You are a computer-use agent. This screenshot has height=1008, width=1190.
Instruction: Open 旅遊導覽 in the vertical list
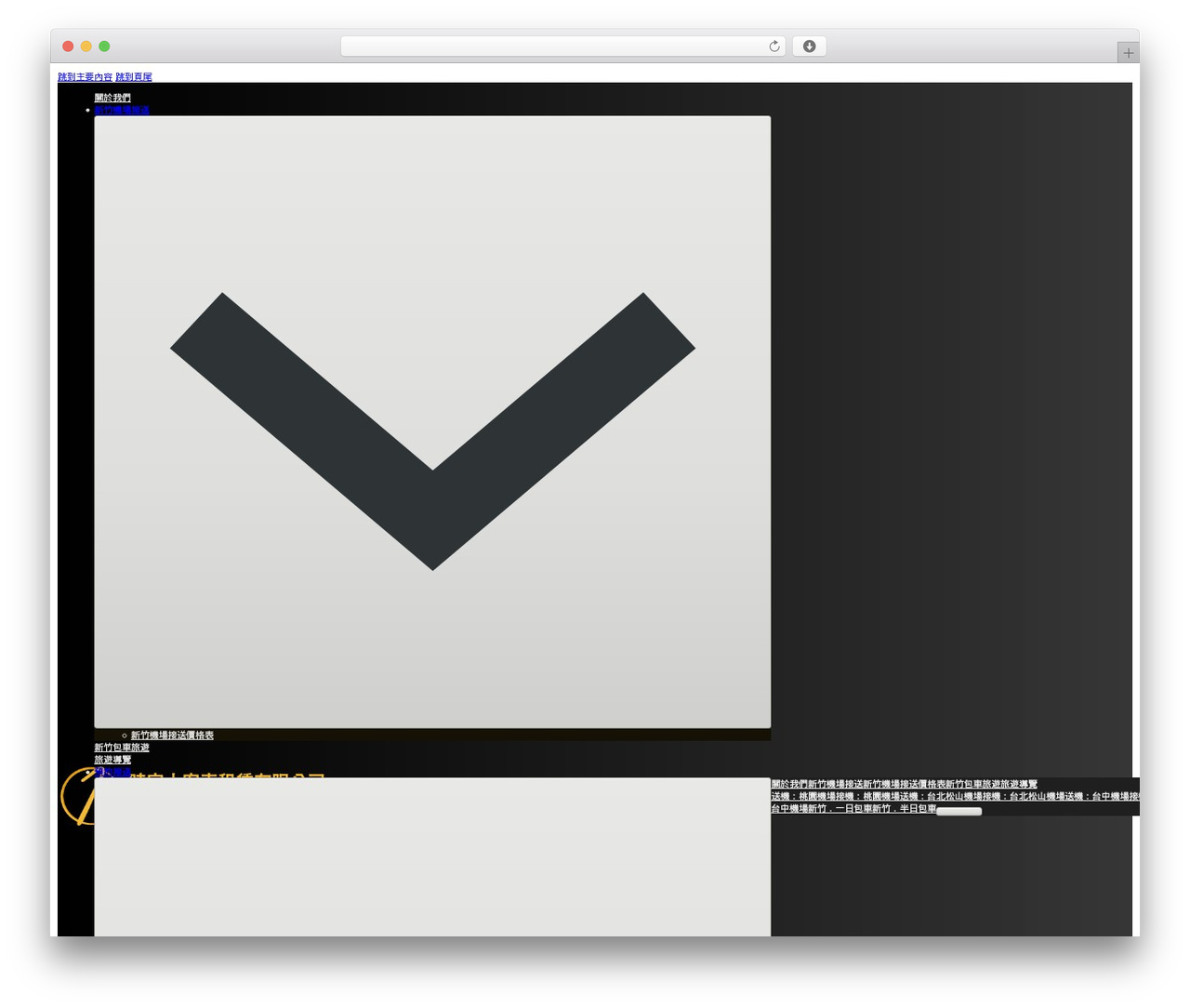(x=112, y=760)
